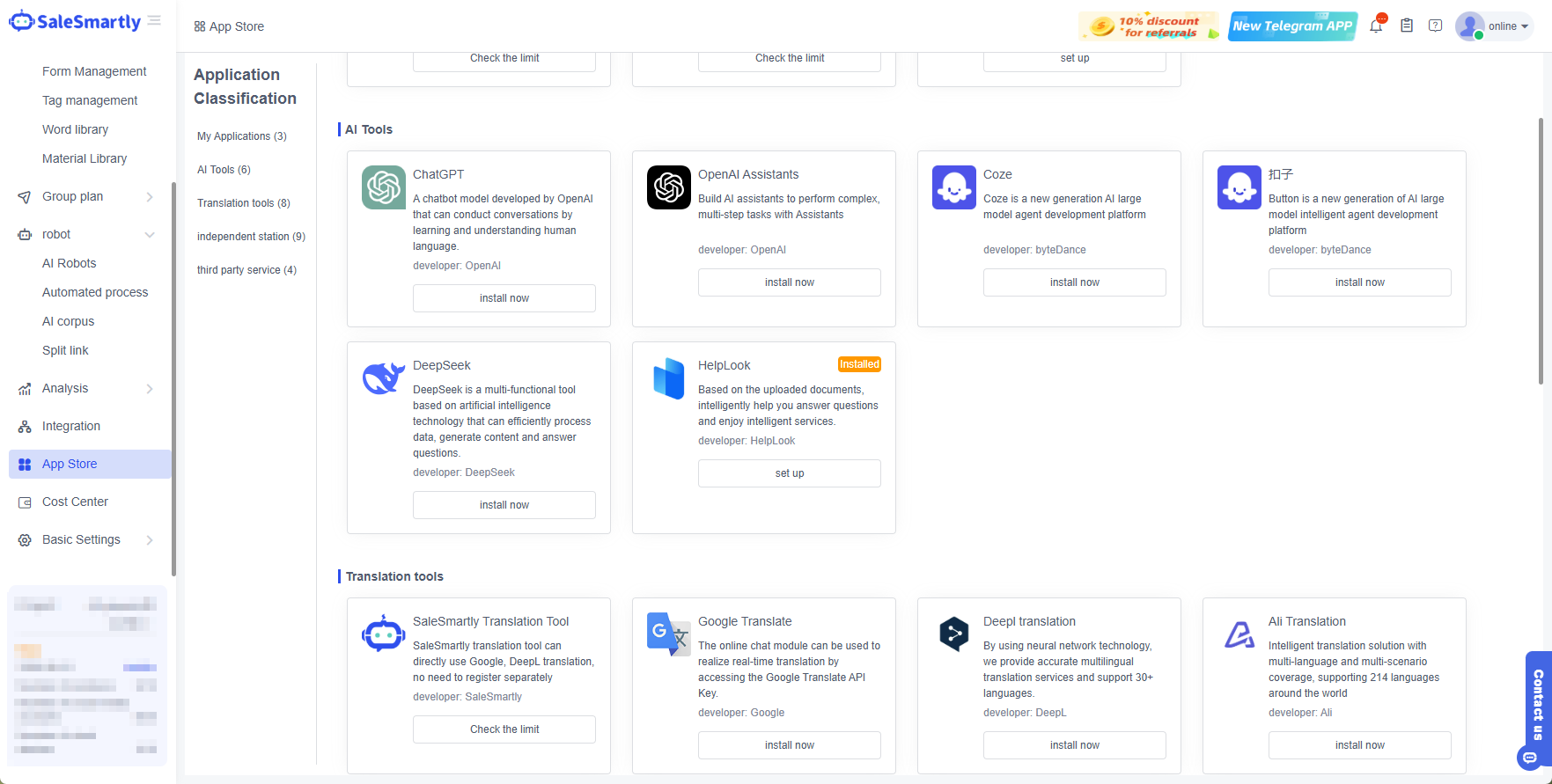Screen dimensions: 1552x784
Task: Click the Google Translate icon
Action: pyautogui.click(x=669, y=634)
